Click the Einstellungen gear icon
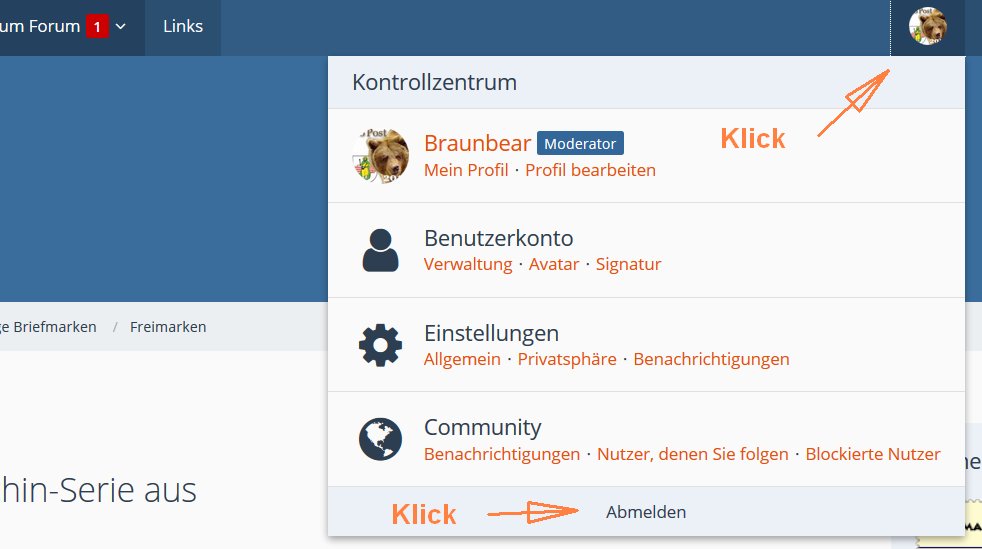 pos(380,345)
